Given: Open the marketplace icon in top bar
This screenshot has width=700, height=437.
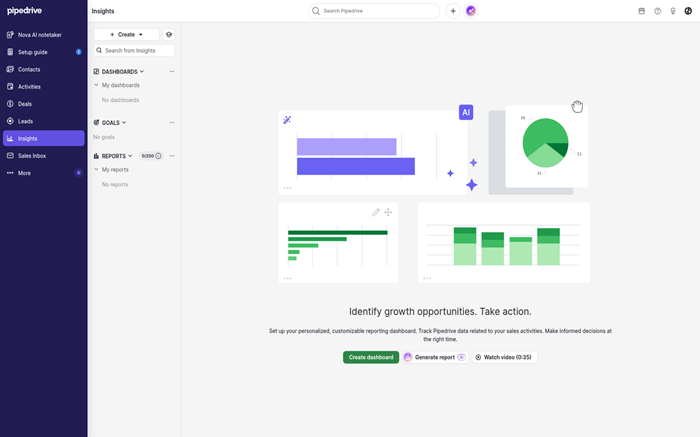Looking at the screenshot, I should tap(642, 11).
